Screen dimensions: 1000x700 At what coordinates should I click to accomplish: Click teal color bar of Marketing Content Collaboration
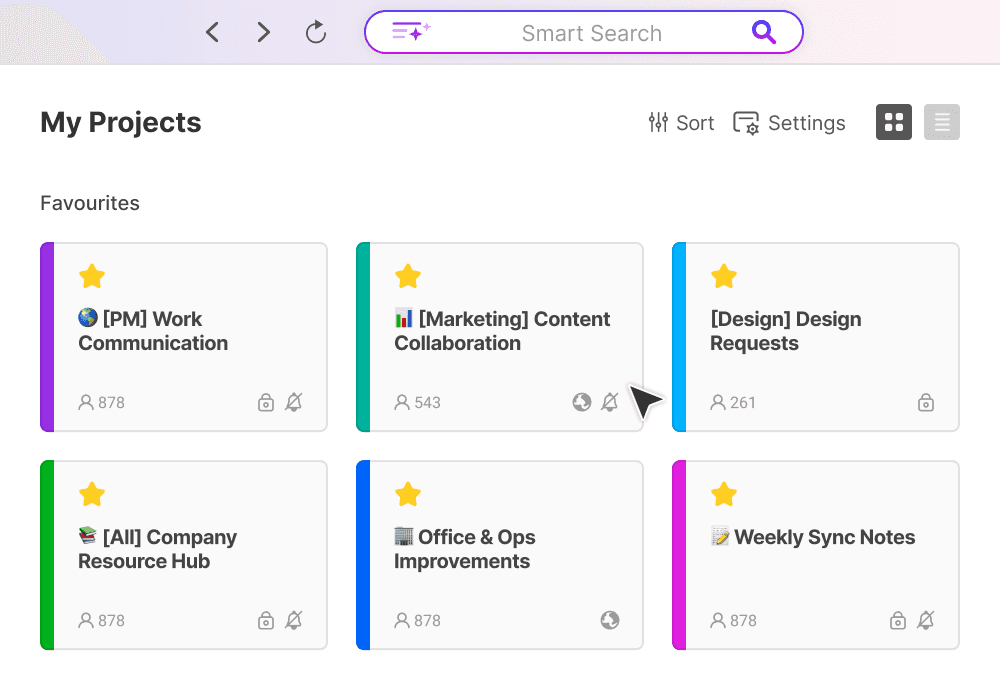(363, 337)
